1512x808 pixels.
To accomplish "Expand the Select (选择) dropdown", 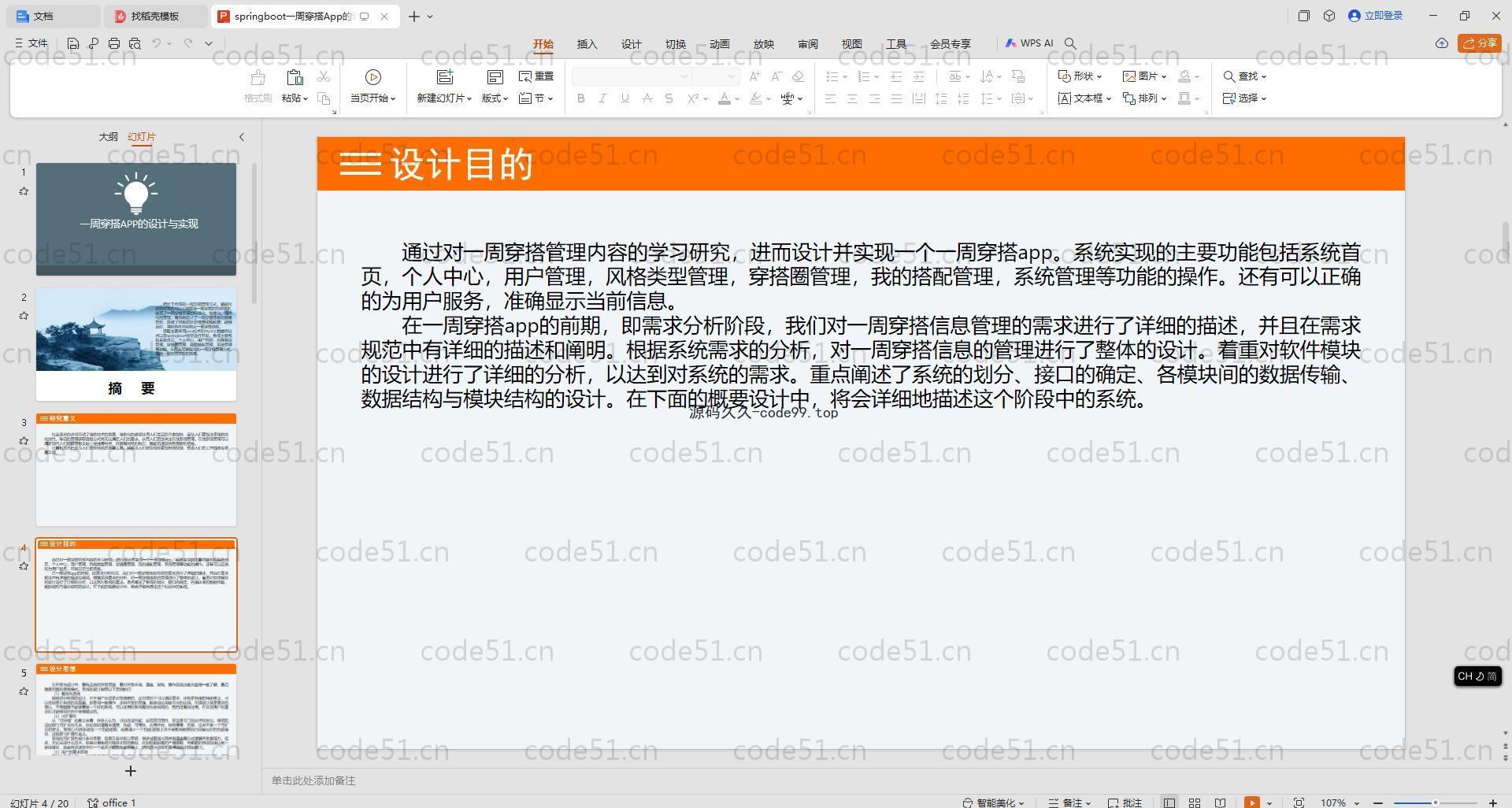I will 1245,98.
